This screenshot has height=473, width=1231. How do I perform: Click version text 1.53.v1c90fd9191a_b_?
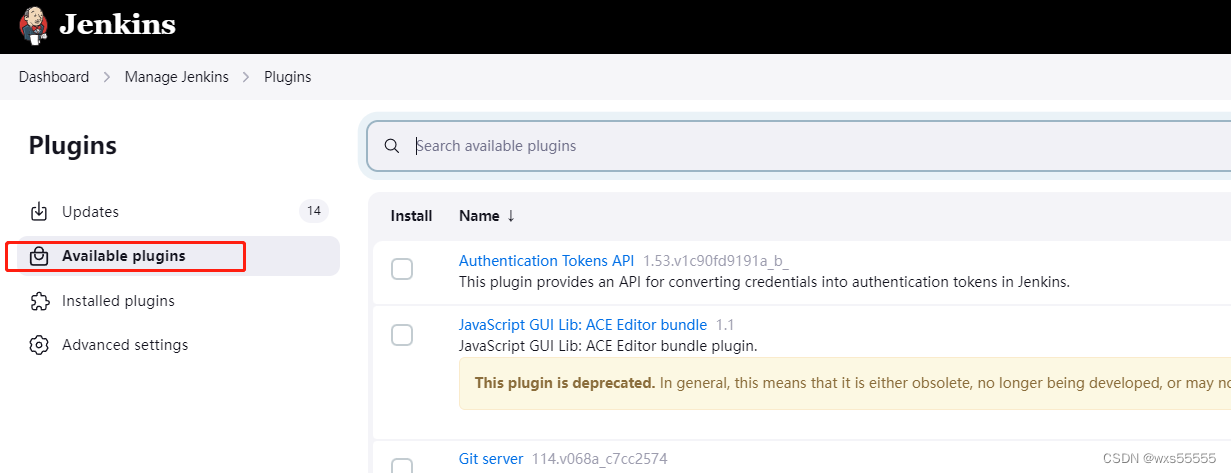715,261
